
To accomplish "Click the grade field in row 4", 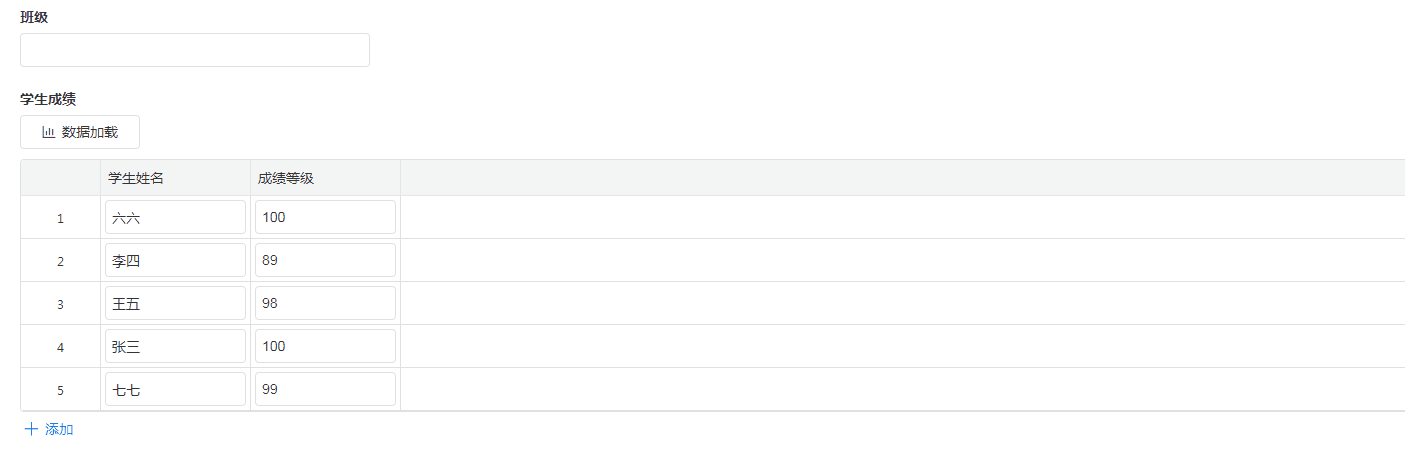I will [325, 346].
